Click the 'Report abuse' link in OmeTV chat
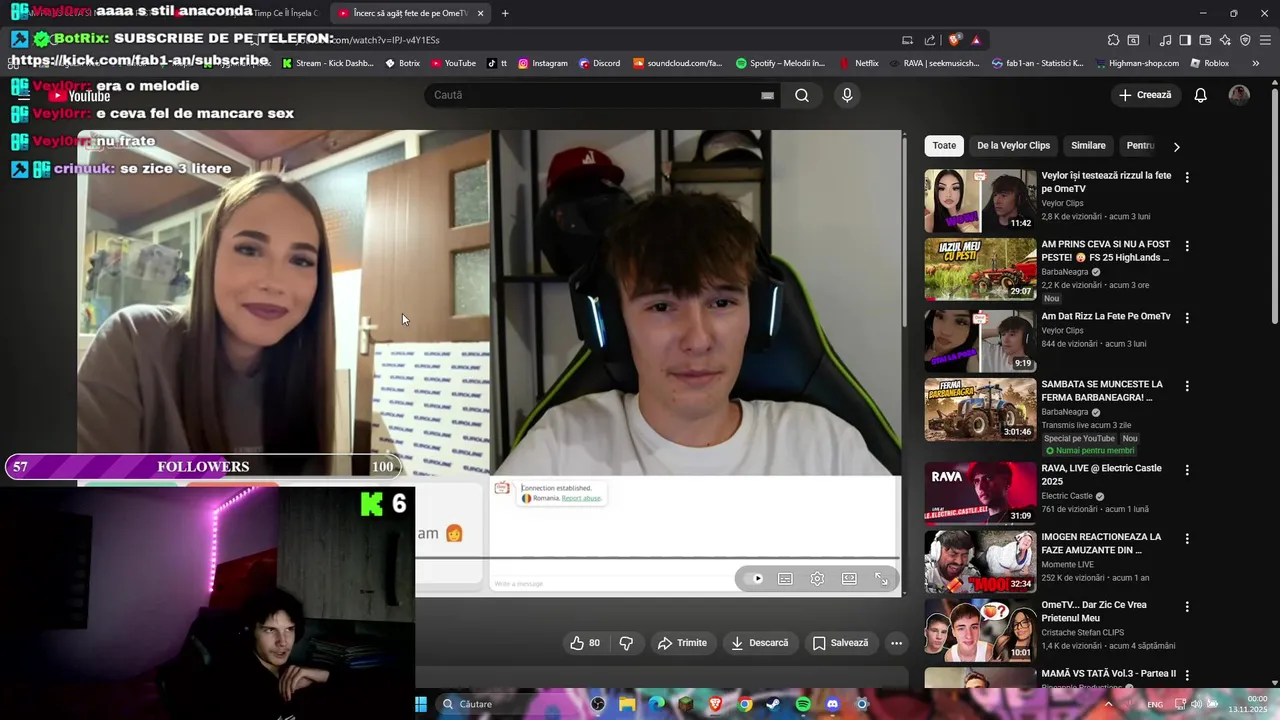Image resolution: width=1280 pixels, height=720 pixels. click(x=581, y=498)
